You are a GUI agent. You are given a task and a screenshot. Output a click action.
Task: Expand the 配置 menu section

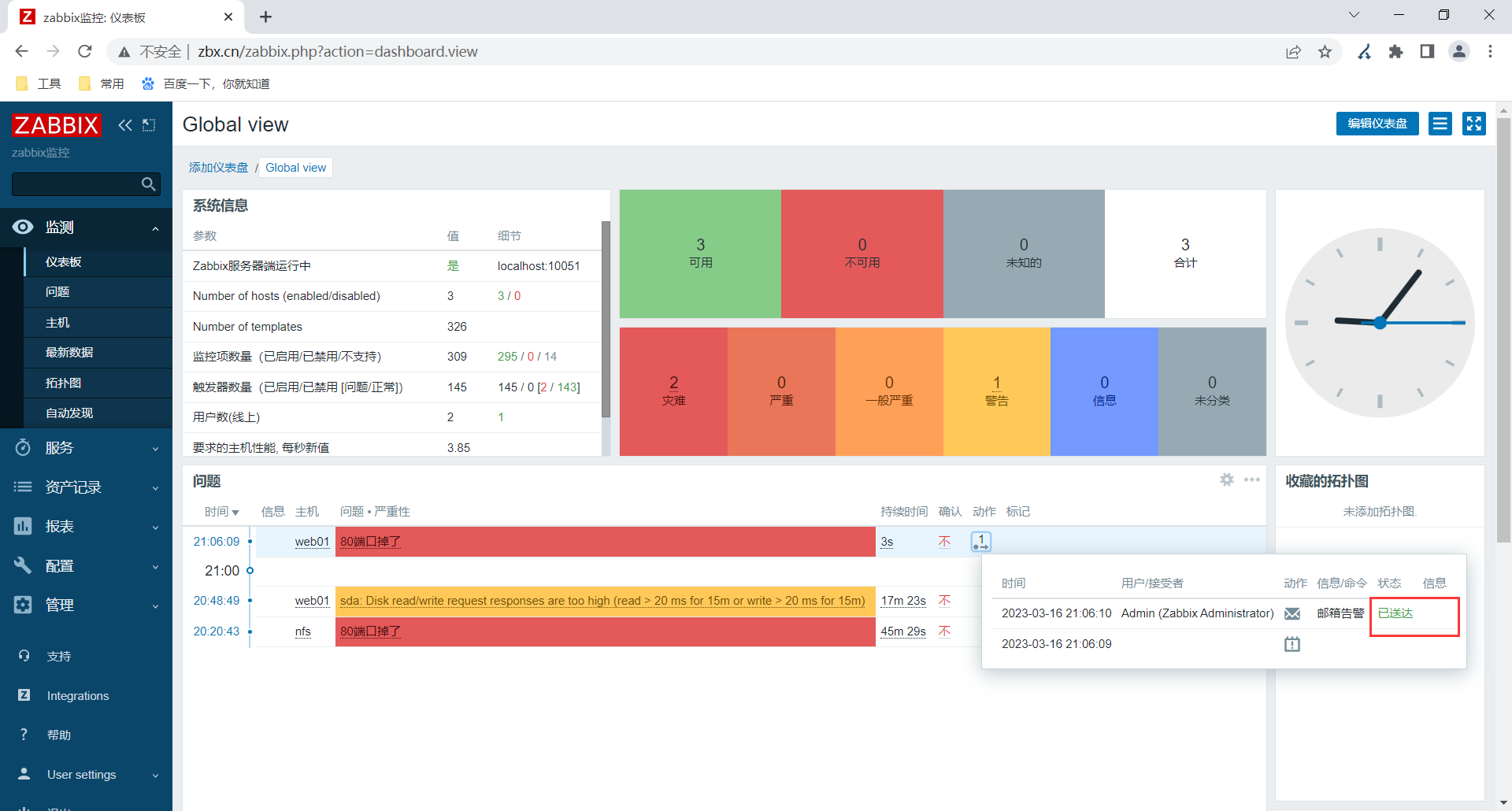155,567
